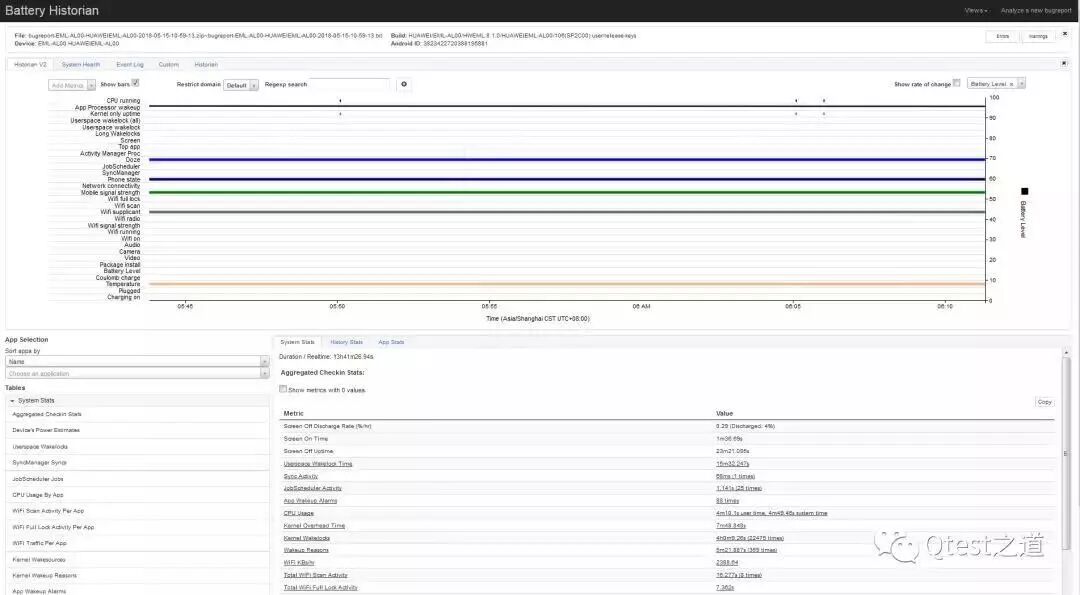Select the App Stats tab
The height and width of the screenshot is (595, 1080).
point(391,342)
